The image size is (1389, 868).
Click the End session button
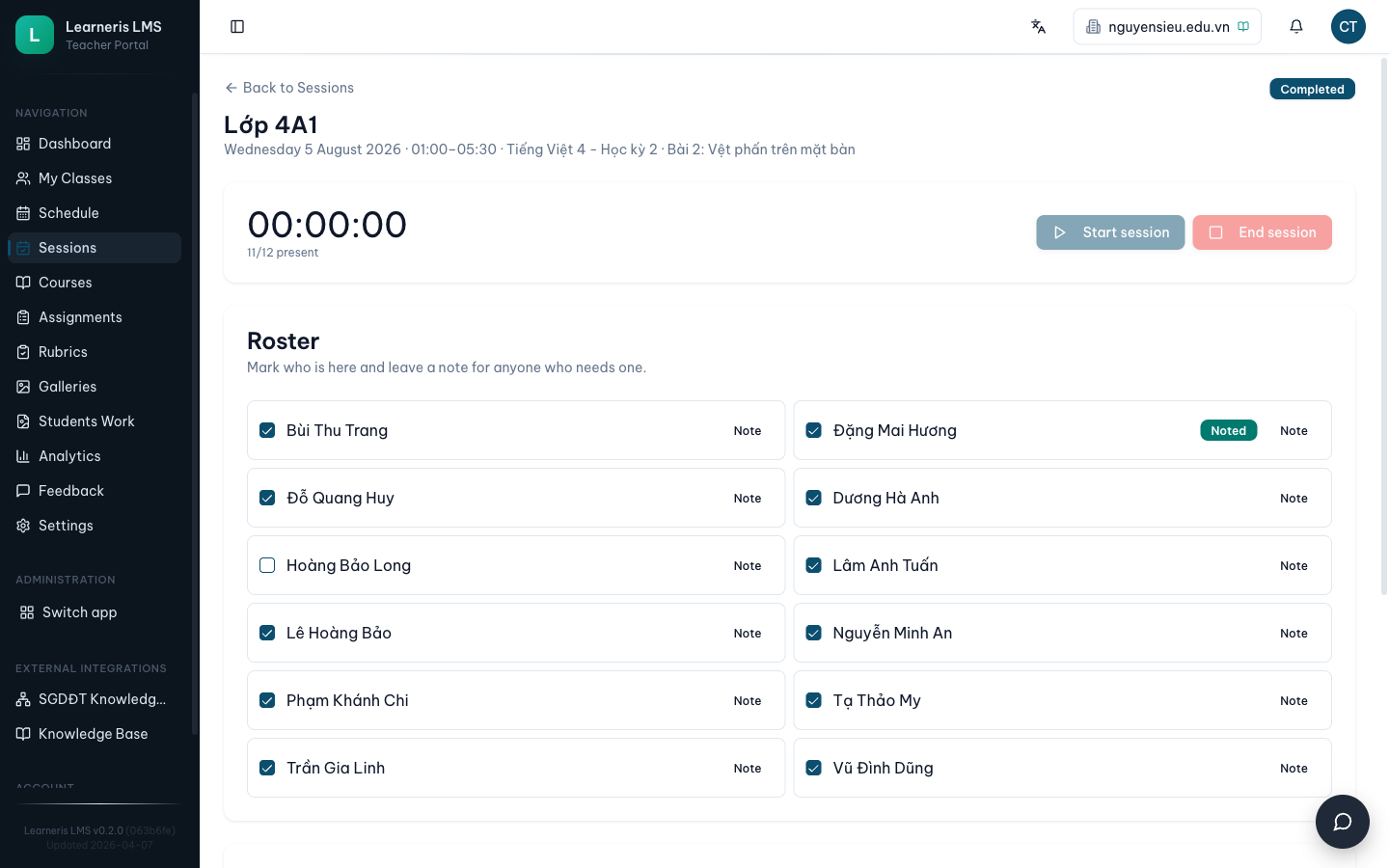(x=1262, y=232)
